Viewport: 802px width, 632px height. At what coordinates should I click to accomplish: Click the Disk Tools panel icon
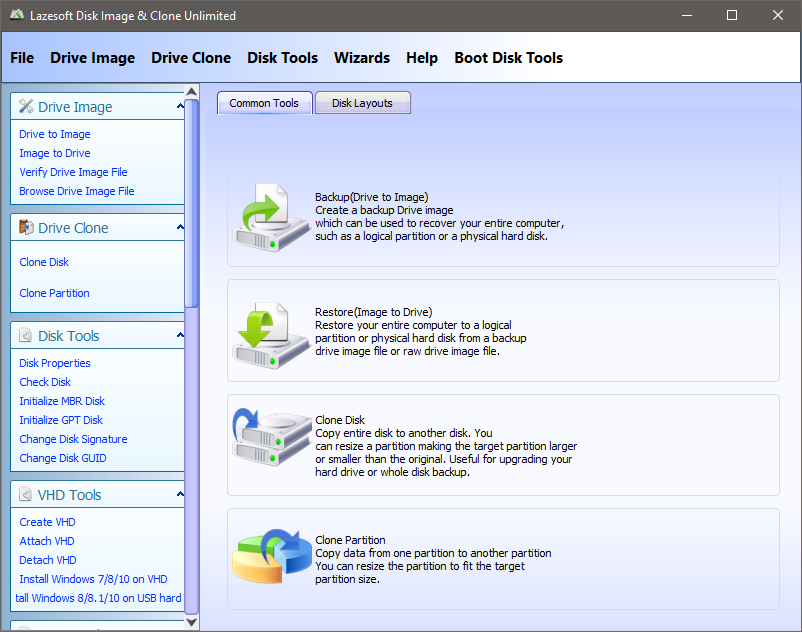click(x=26, y=335)
